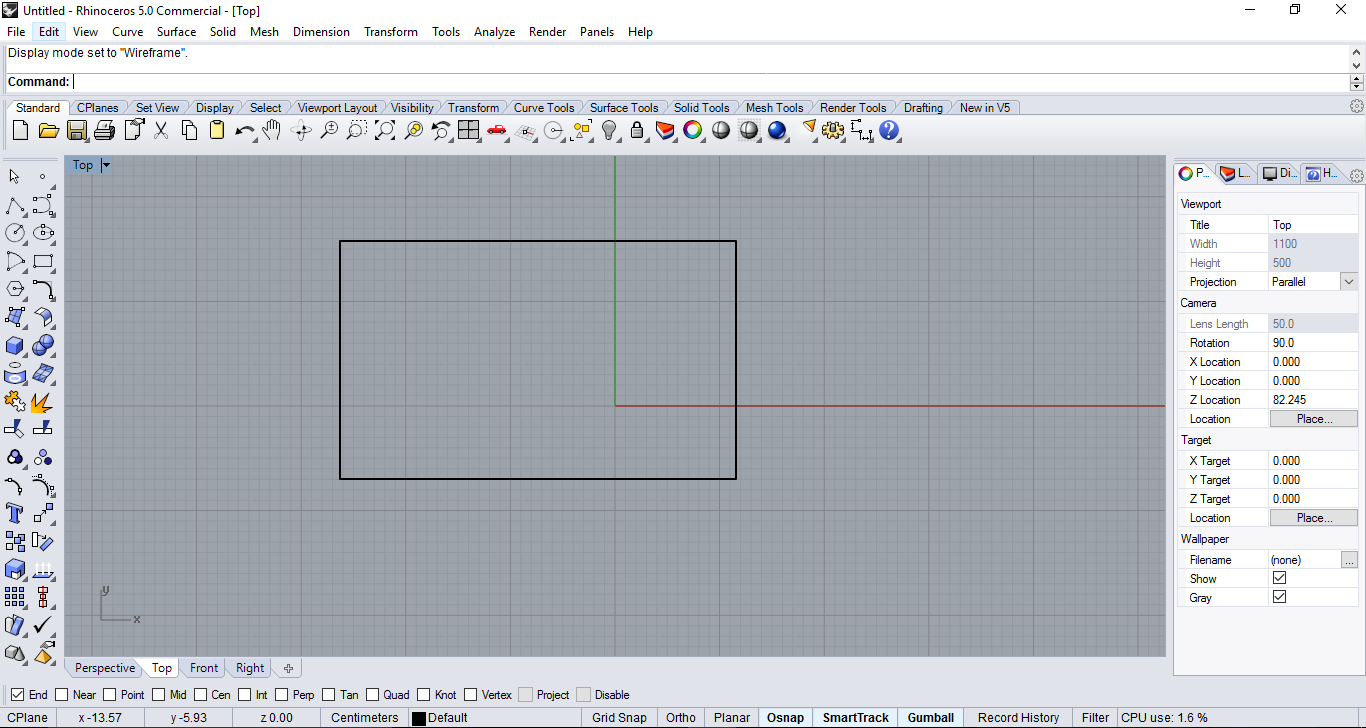Enable the Near osnap checkbox

[62, 695]
